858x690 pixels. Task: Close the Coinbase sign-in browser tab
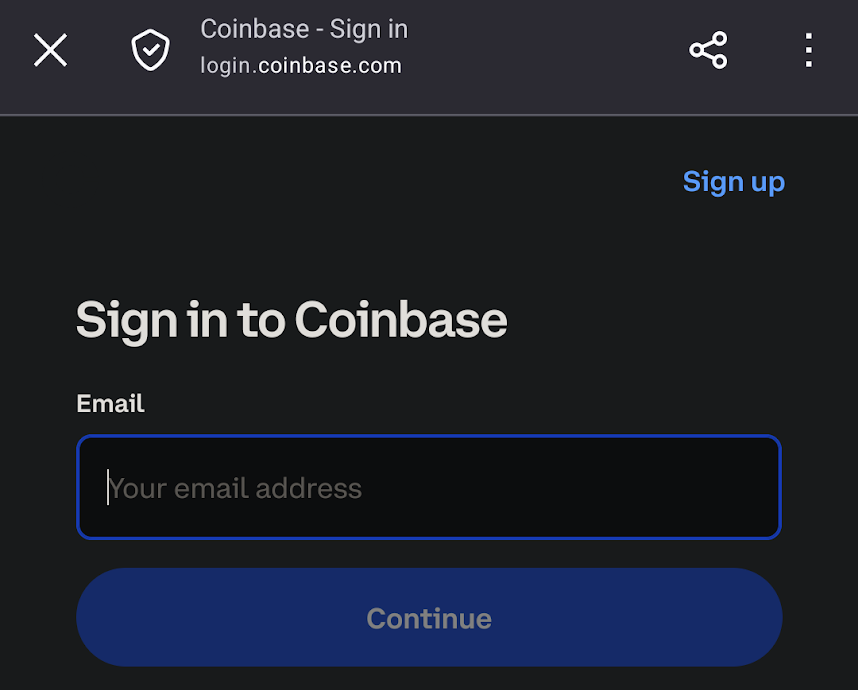coord(50,49)
